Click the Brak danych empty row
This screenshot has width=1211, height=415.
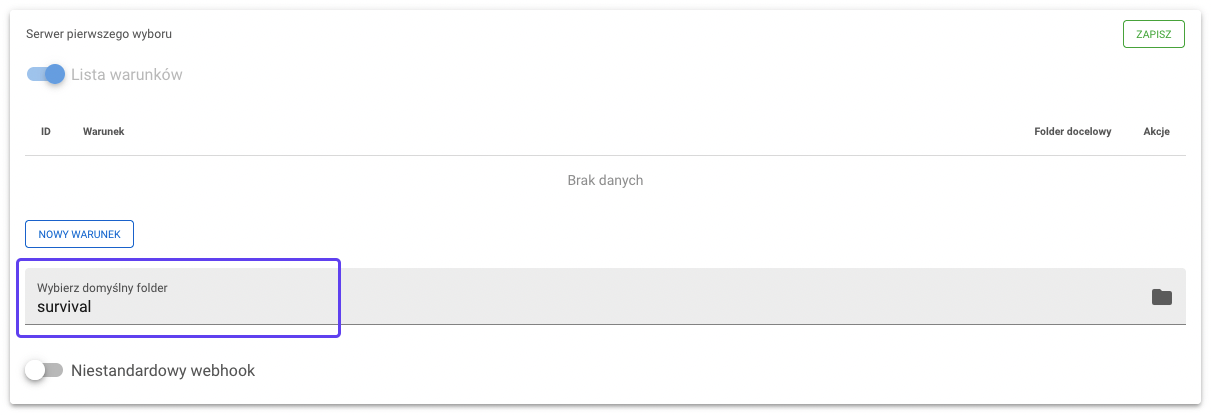coord(605,181)
